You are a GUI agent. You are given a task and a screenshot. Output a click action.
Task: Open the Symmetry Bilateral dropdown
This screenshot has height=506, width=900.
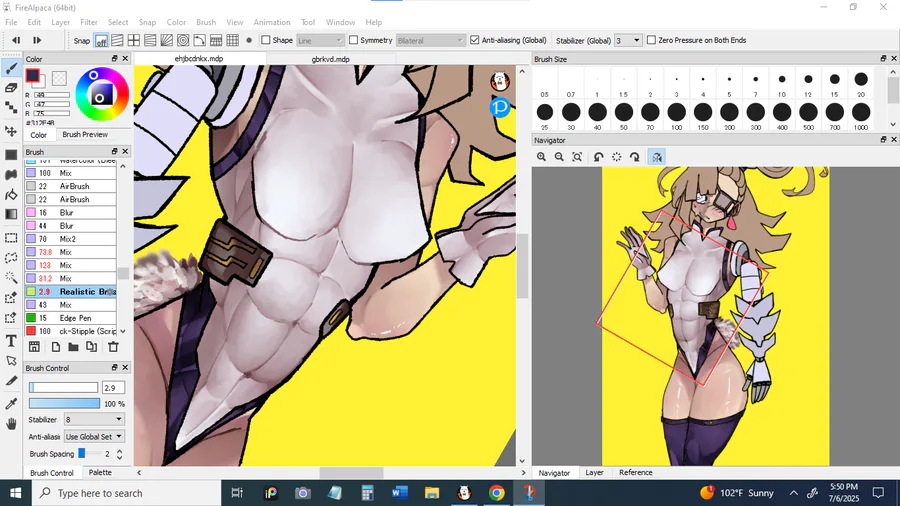430,41
